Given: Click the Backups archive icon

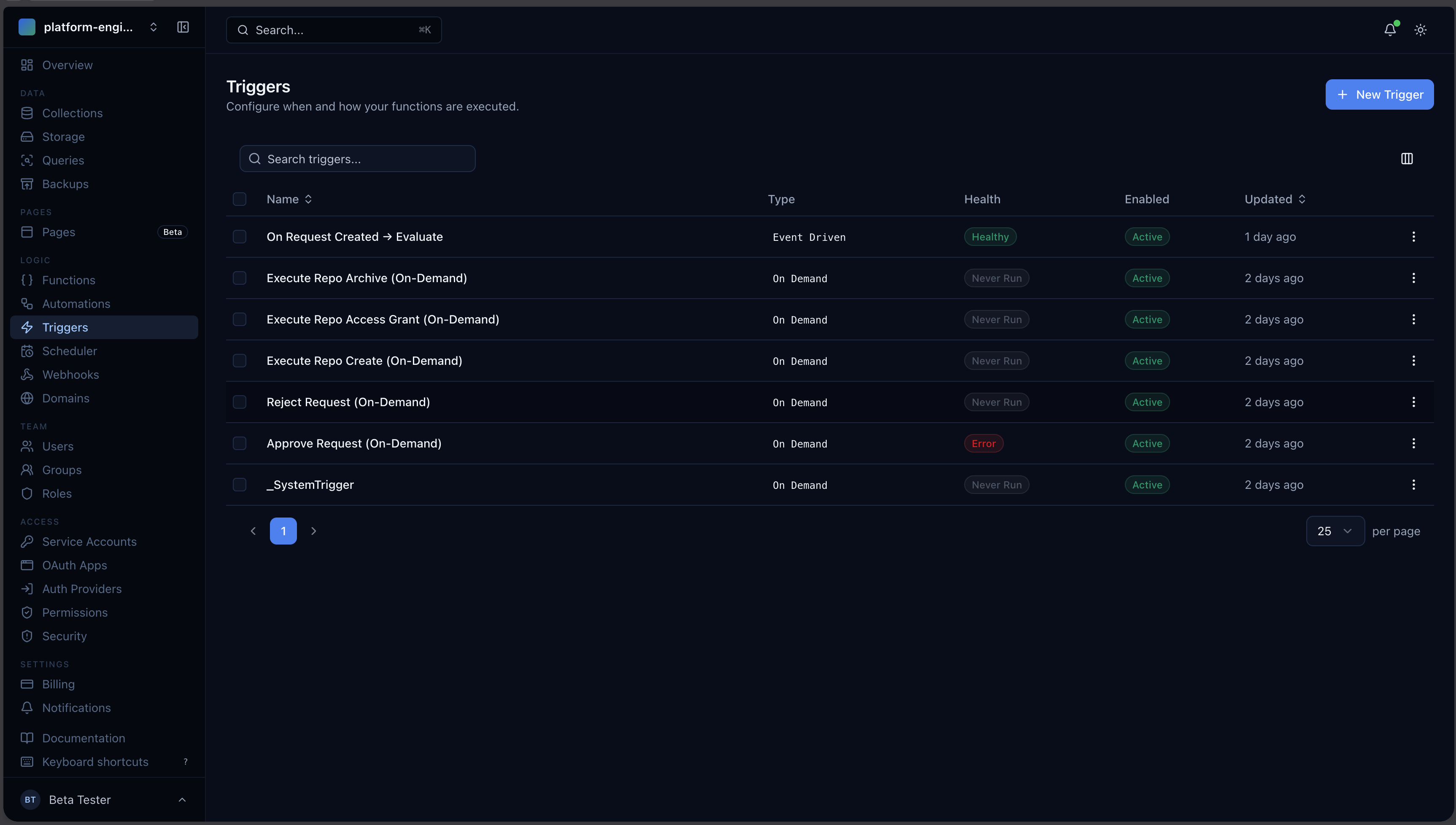Looking at the screenshot, I should tap(27, 184).
